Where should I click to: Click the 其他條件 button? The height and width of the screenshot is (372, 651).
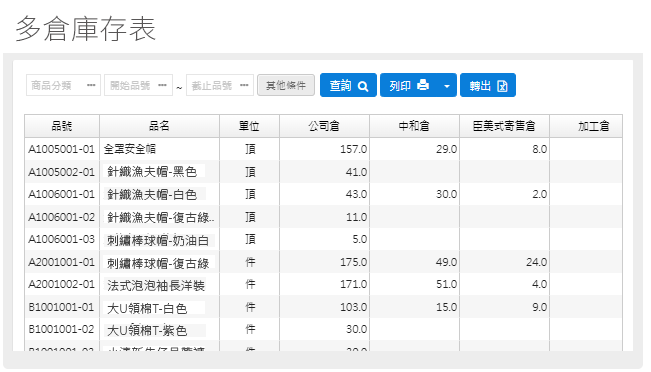pos(286,85)
